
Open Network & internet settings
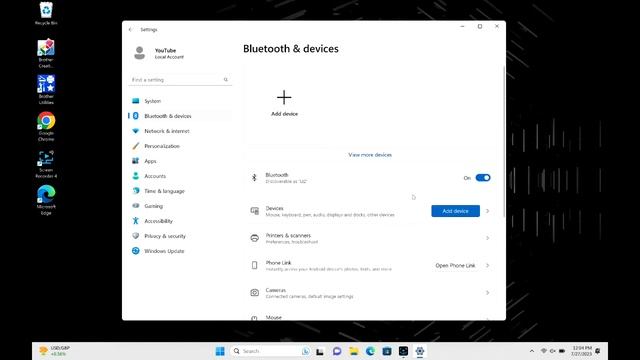180,131
